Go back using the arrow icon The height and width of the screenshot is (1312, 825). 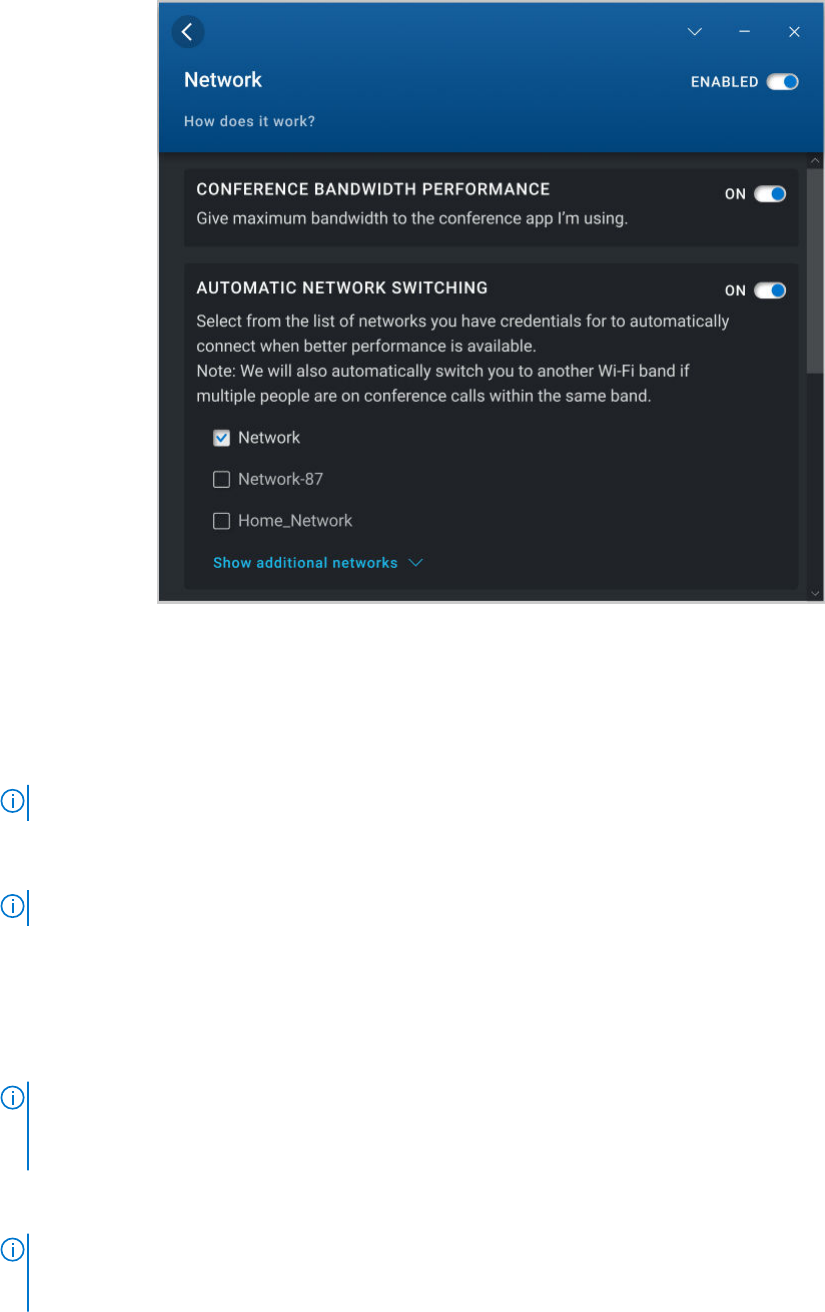(188, 32)
